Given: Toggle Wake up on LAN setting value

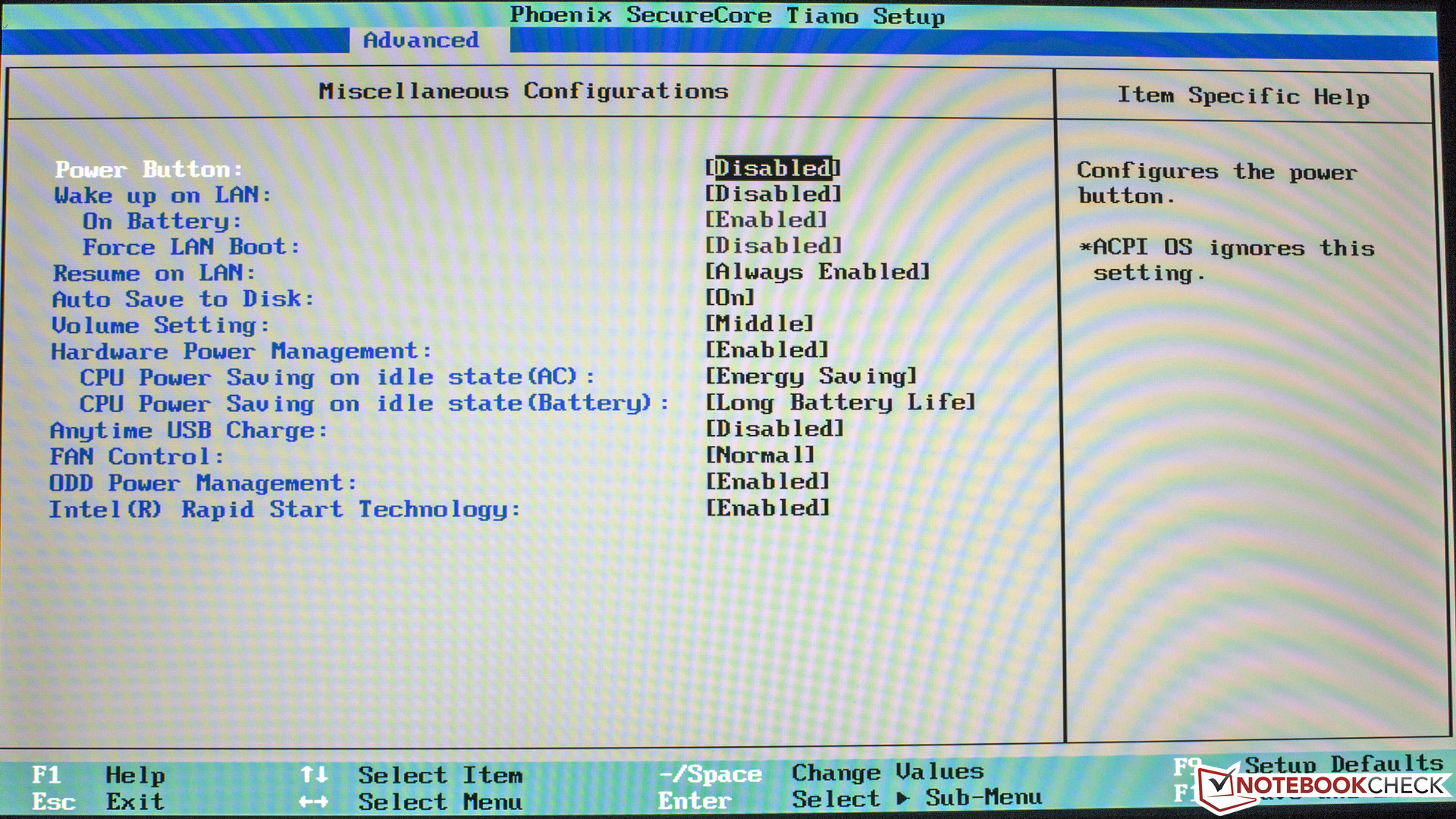Looking at the screenshot, I should click(x=773, y=194).
